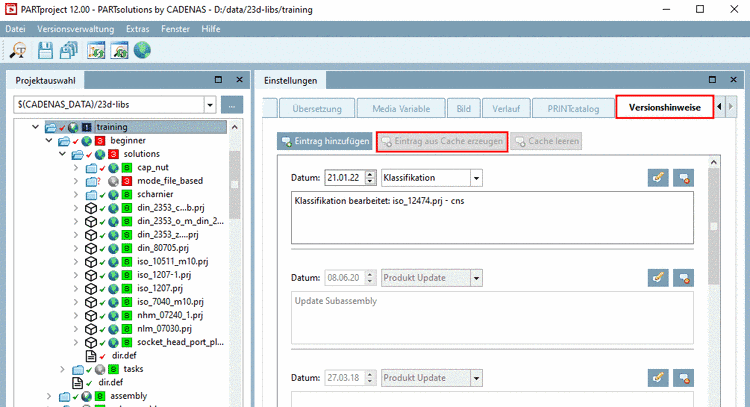Expand the scharnier folder
Image resolution: width=750 pixels, height=407 pixels.
click(x=76, y=195)
